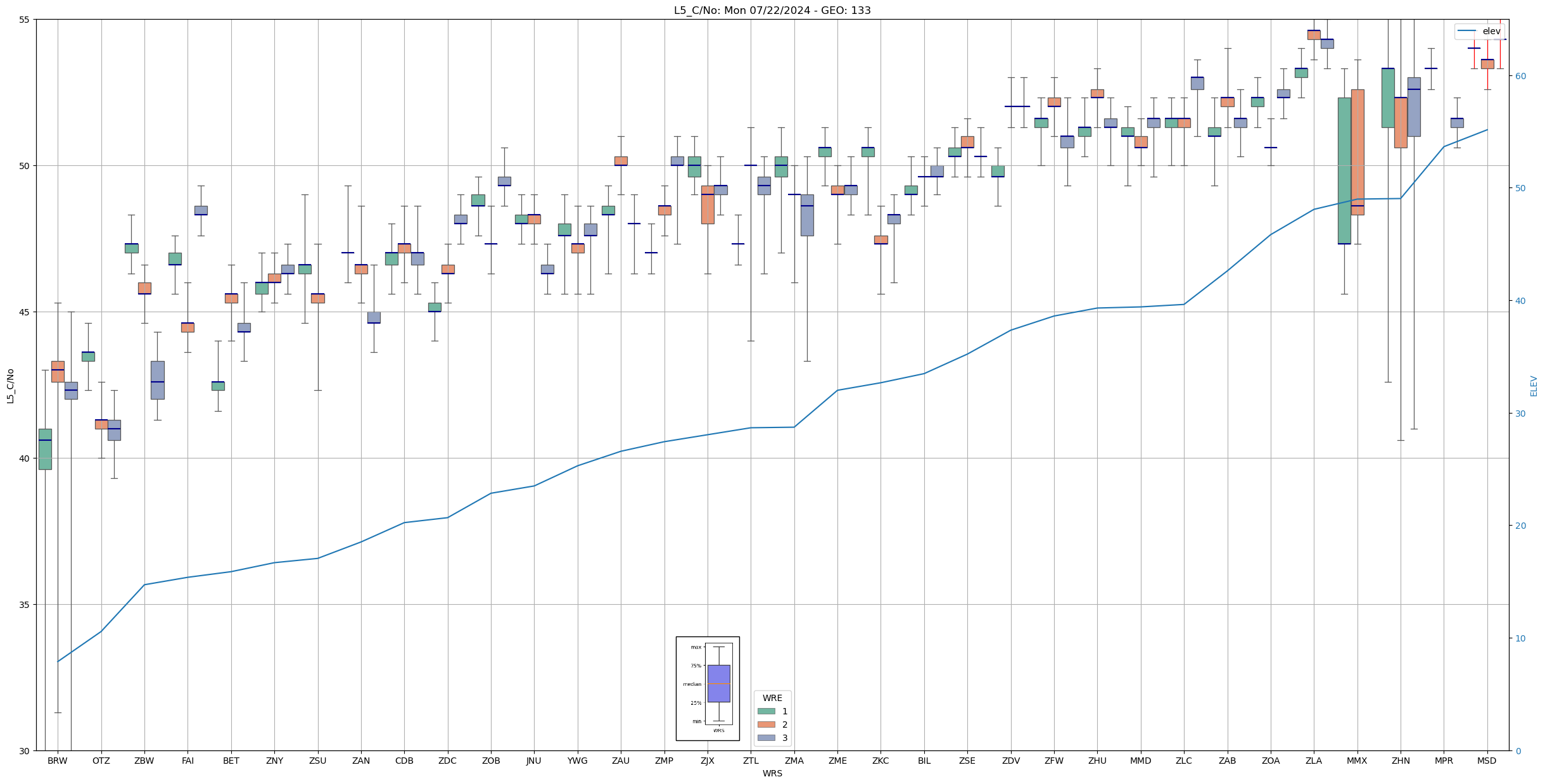Click the WRE legend title
Image resolution: width=1545 pixels, height=784 pixels.
click(x=772, y=698)
